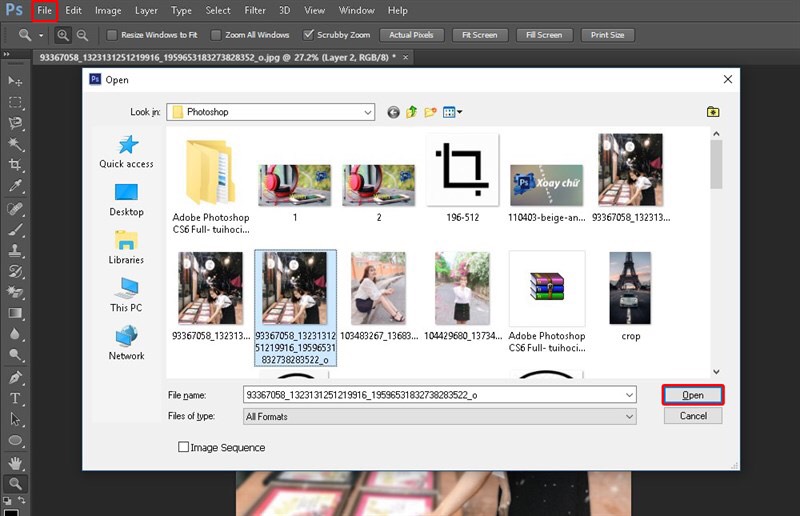Select the Gradient tool
Viewport: 800px width, 516px height.
point(15,313)
